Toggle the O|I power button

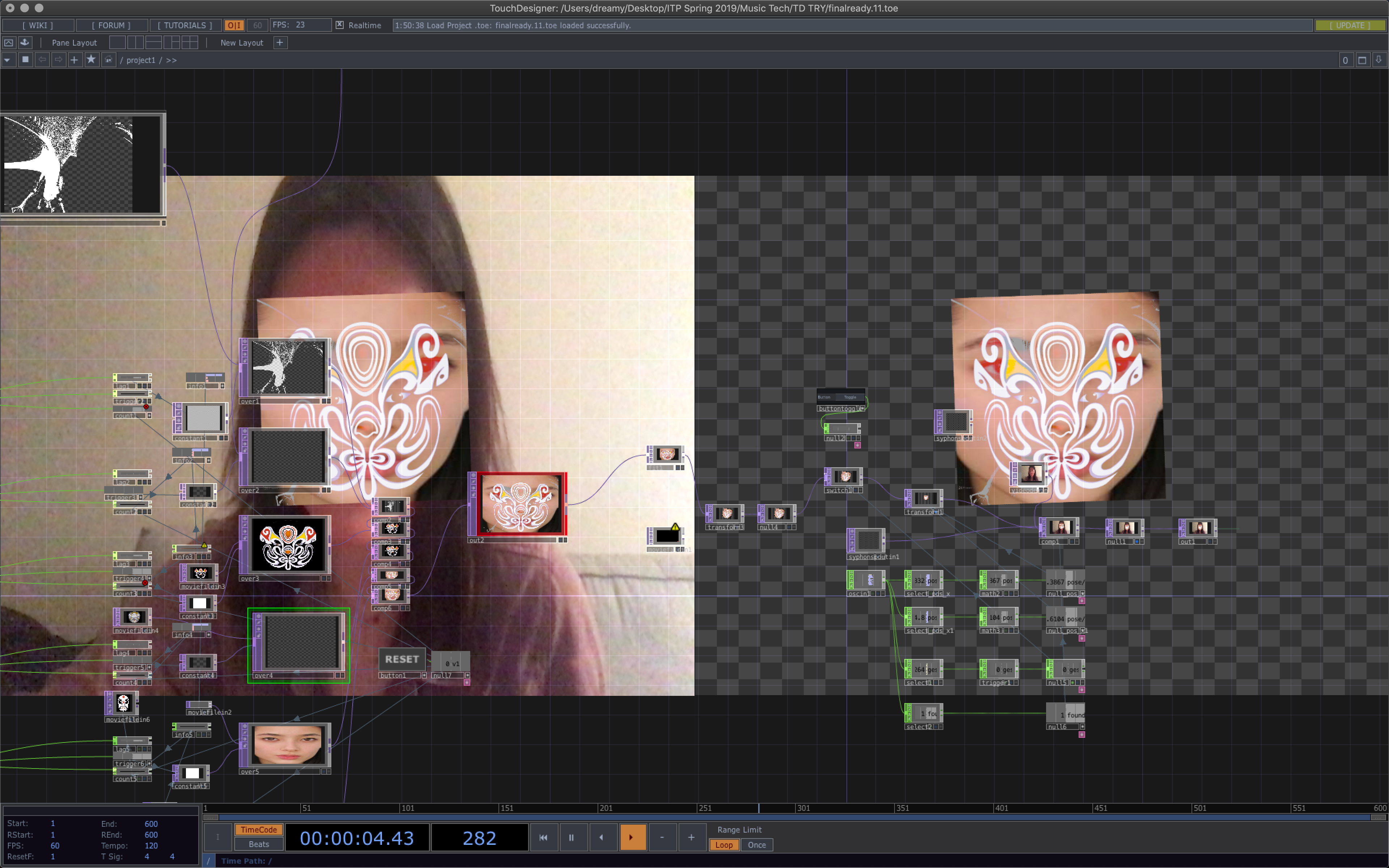(x=234, y=25)
